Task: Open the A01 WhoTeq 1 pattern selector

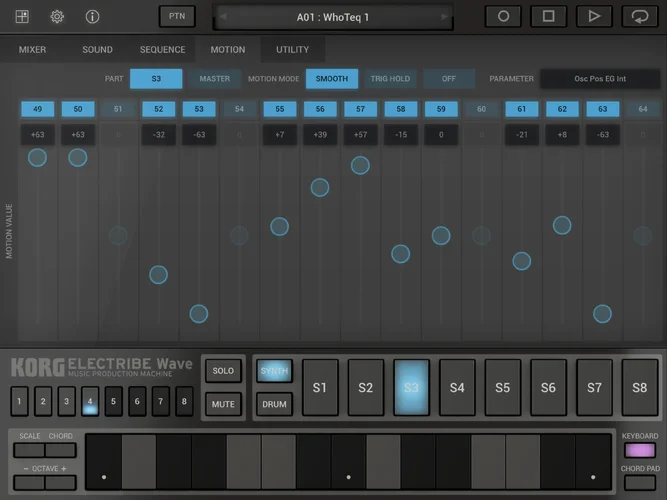Action: [333, 17]
